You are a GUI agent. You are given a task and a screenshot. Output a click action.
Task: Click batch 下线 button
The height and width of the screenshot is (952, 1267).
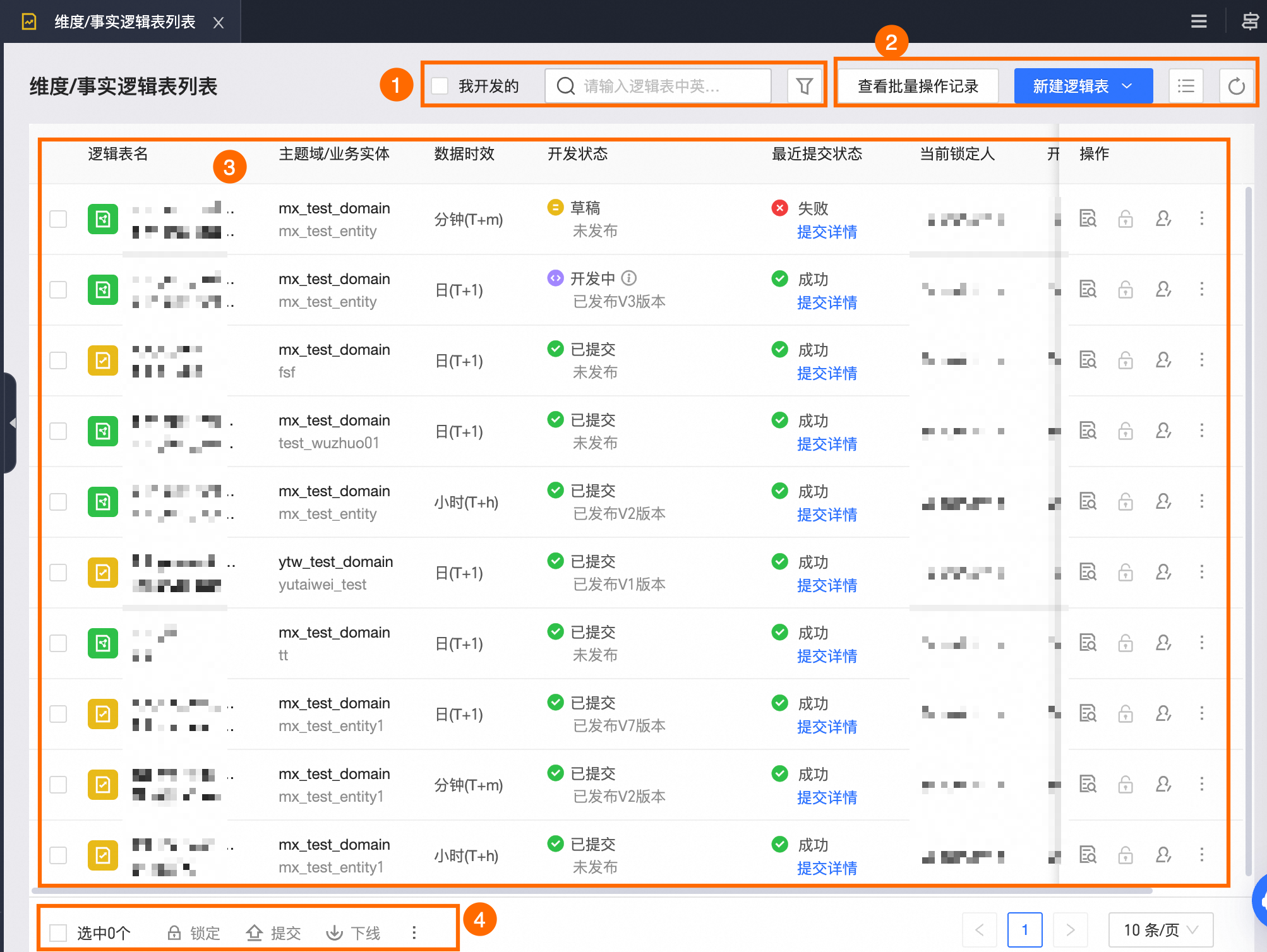[x=353, y=932]
